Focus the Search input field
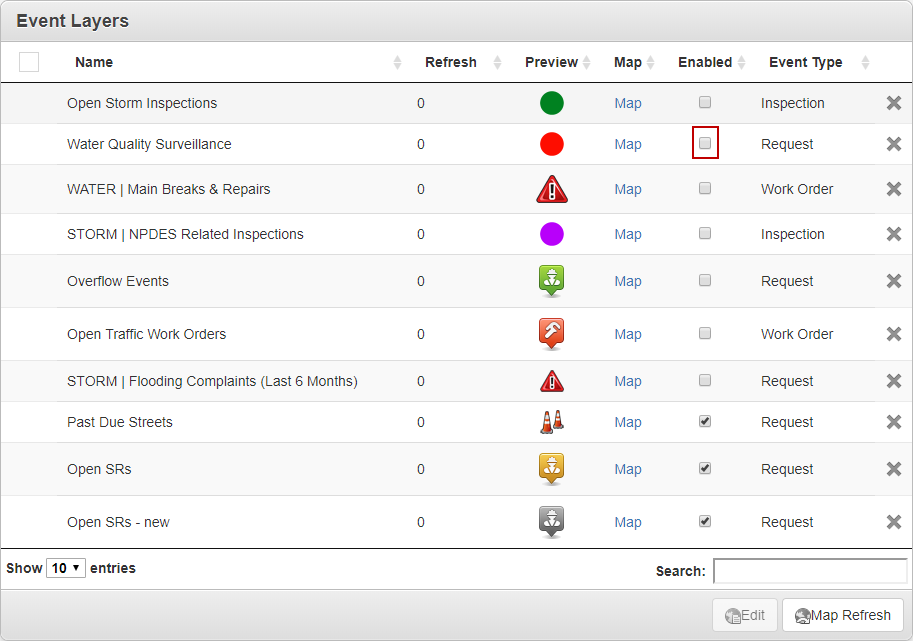This screenshot has height=641, width=913. click(x=810, y=571)
